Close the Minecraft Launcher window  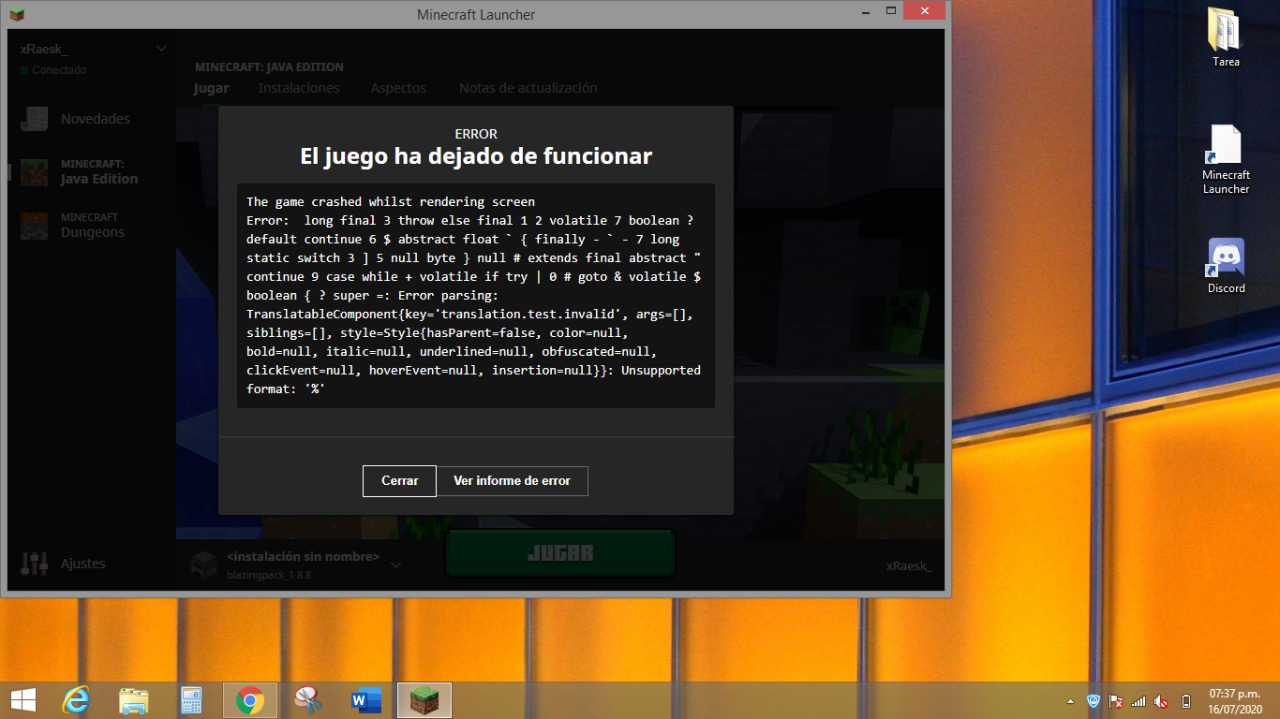pos(924,11)
